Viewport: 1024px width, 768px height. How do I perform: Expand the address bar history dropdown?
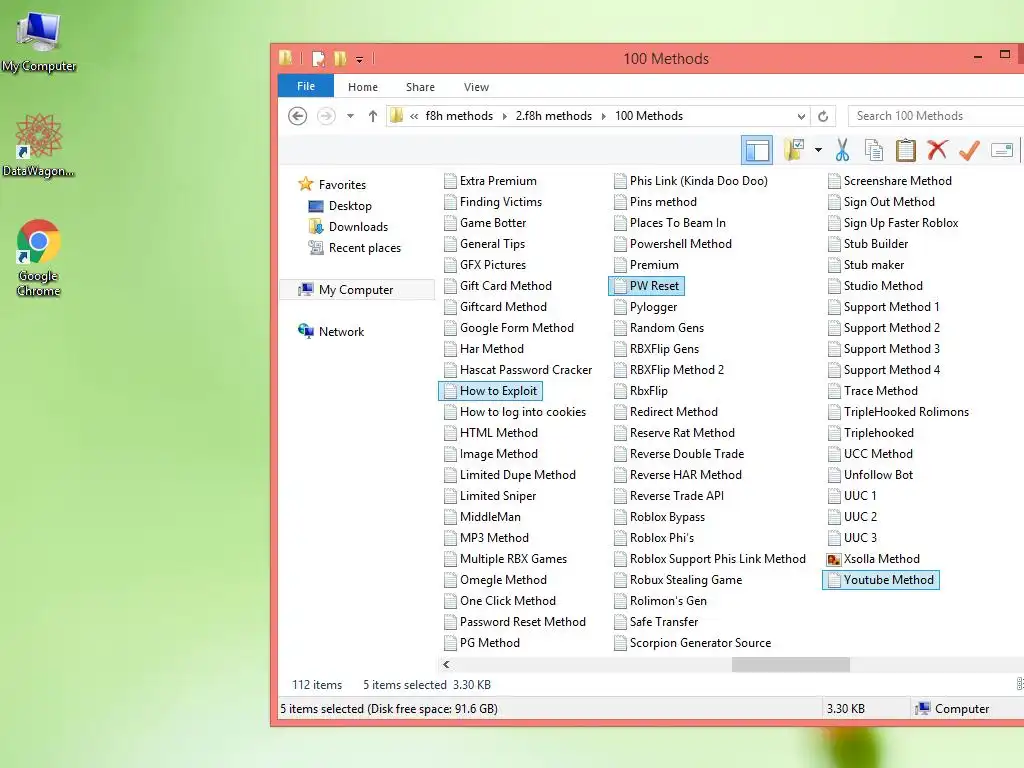point(801,116)
